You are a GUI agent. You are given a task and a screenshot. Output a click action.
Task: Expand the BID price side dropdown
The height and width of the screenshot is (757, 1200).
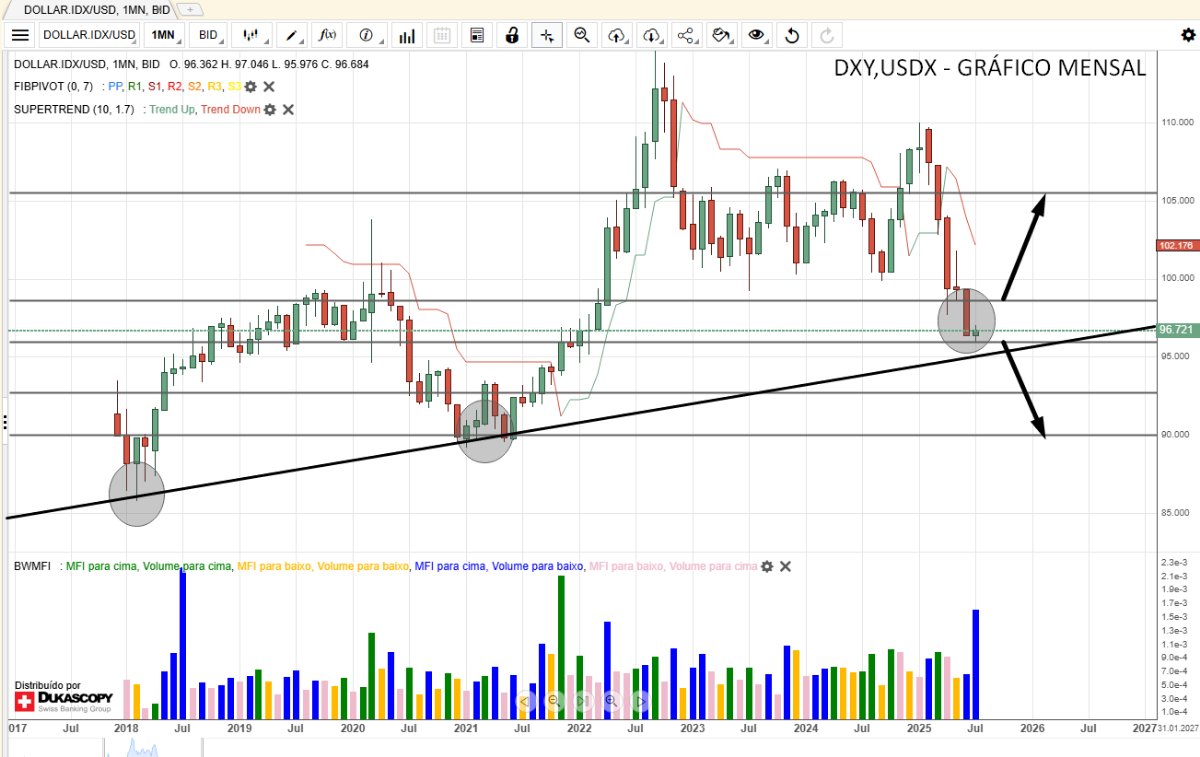(208, 35)
